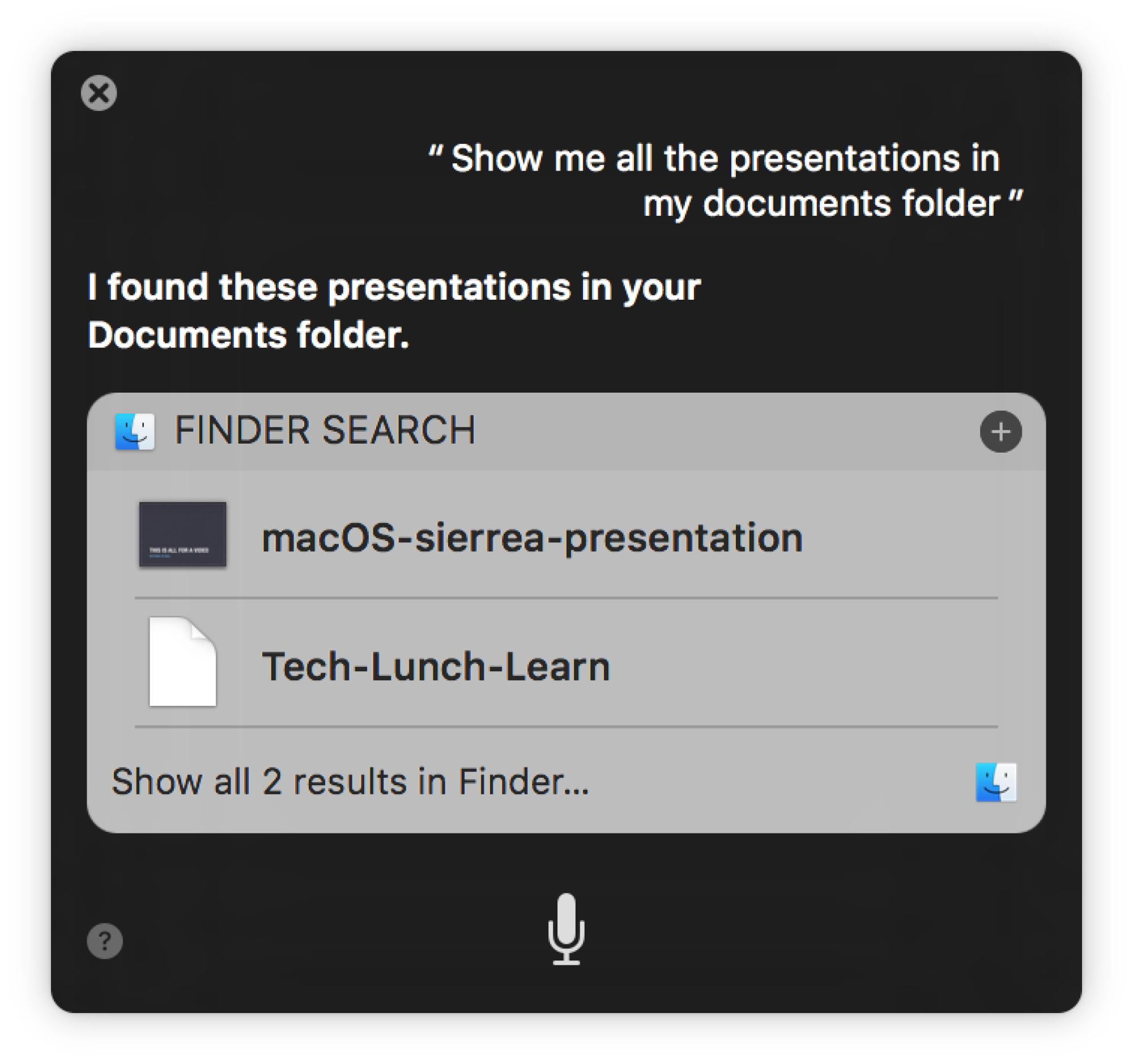
Task: Edit the query line "Show me all the presentations in"
Action: click(x=725, y=158)
